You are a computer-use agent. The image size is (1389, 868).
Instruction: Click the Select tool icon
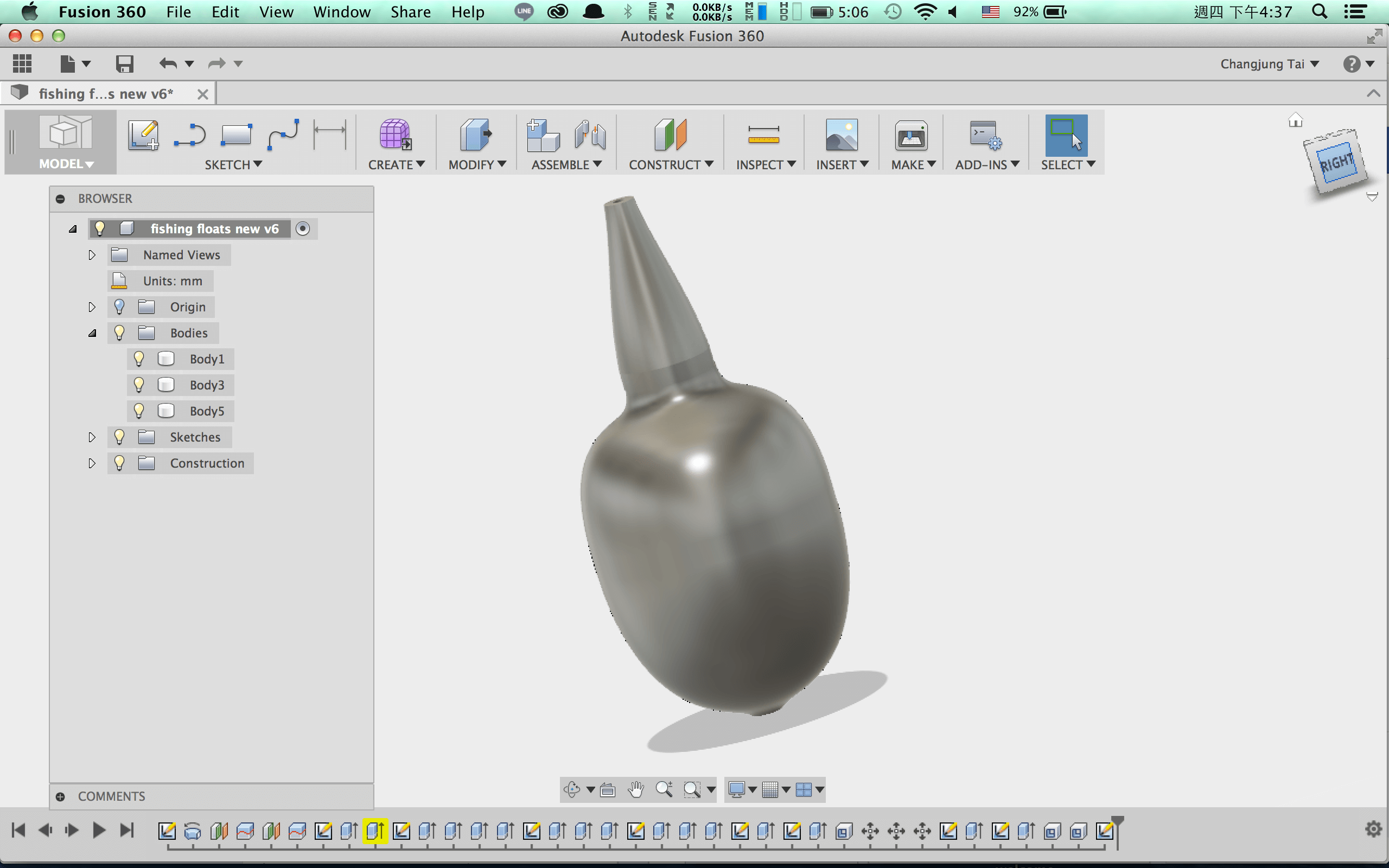tap(1066, 136)
